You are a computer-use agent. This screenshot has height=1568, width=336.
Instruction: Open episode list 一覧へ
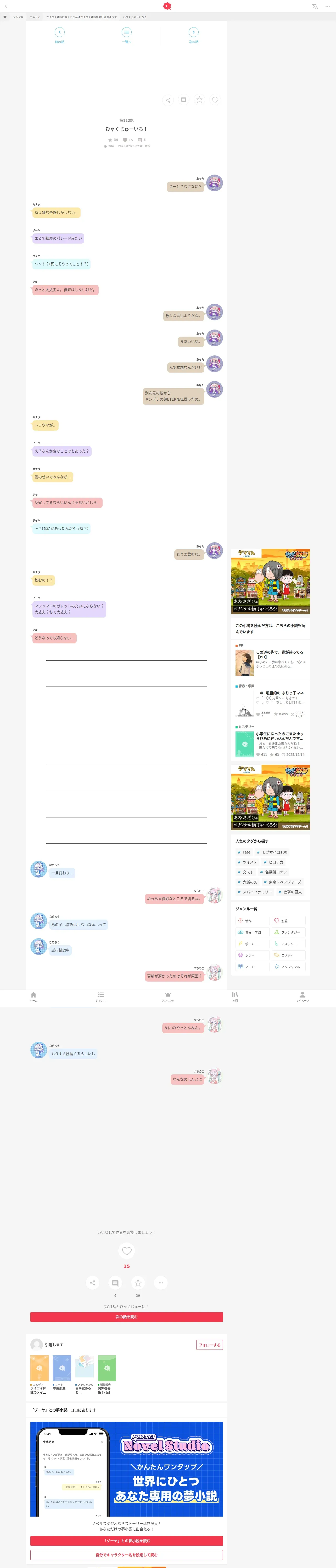pyautogui.click(x=127, y=36)
